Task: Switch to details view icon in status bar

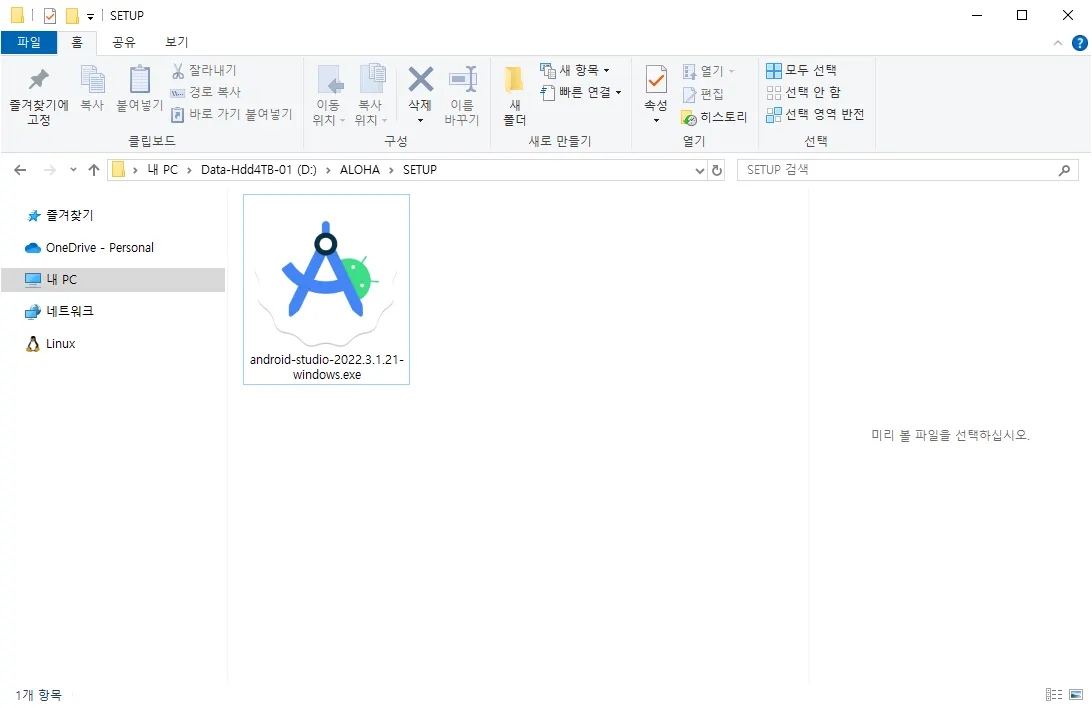Action: (x=1054, y=695)
